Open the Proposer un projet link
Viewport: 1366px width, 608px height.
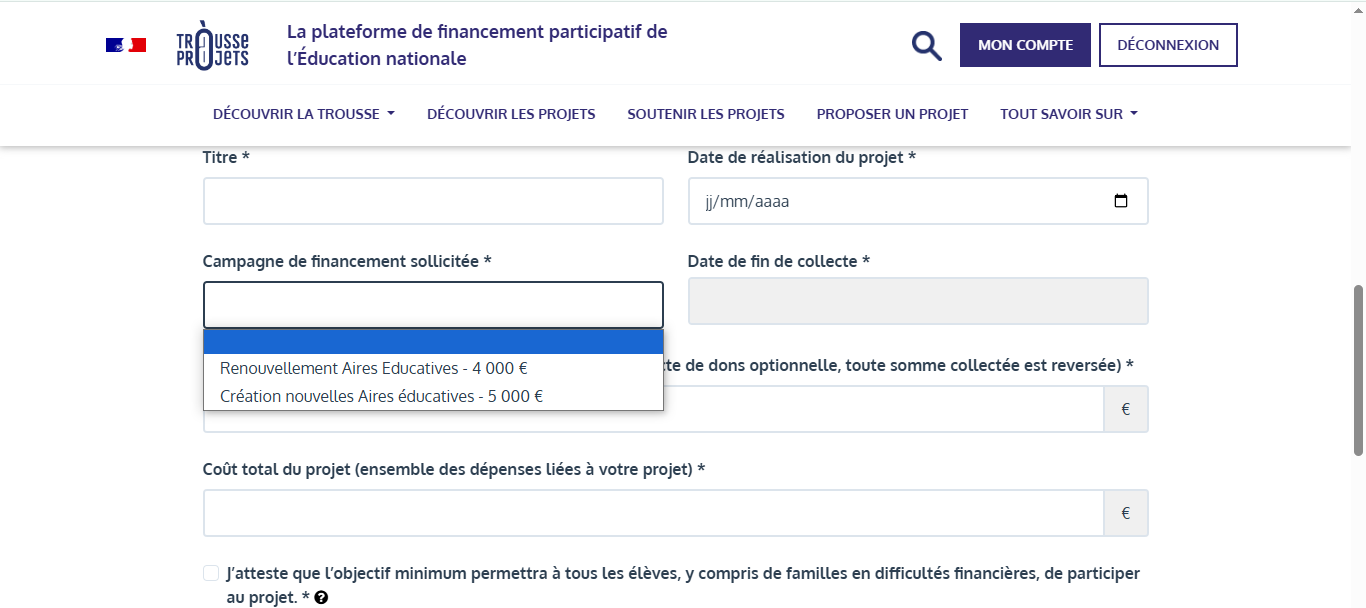click(x=892, y=114)
